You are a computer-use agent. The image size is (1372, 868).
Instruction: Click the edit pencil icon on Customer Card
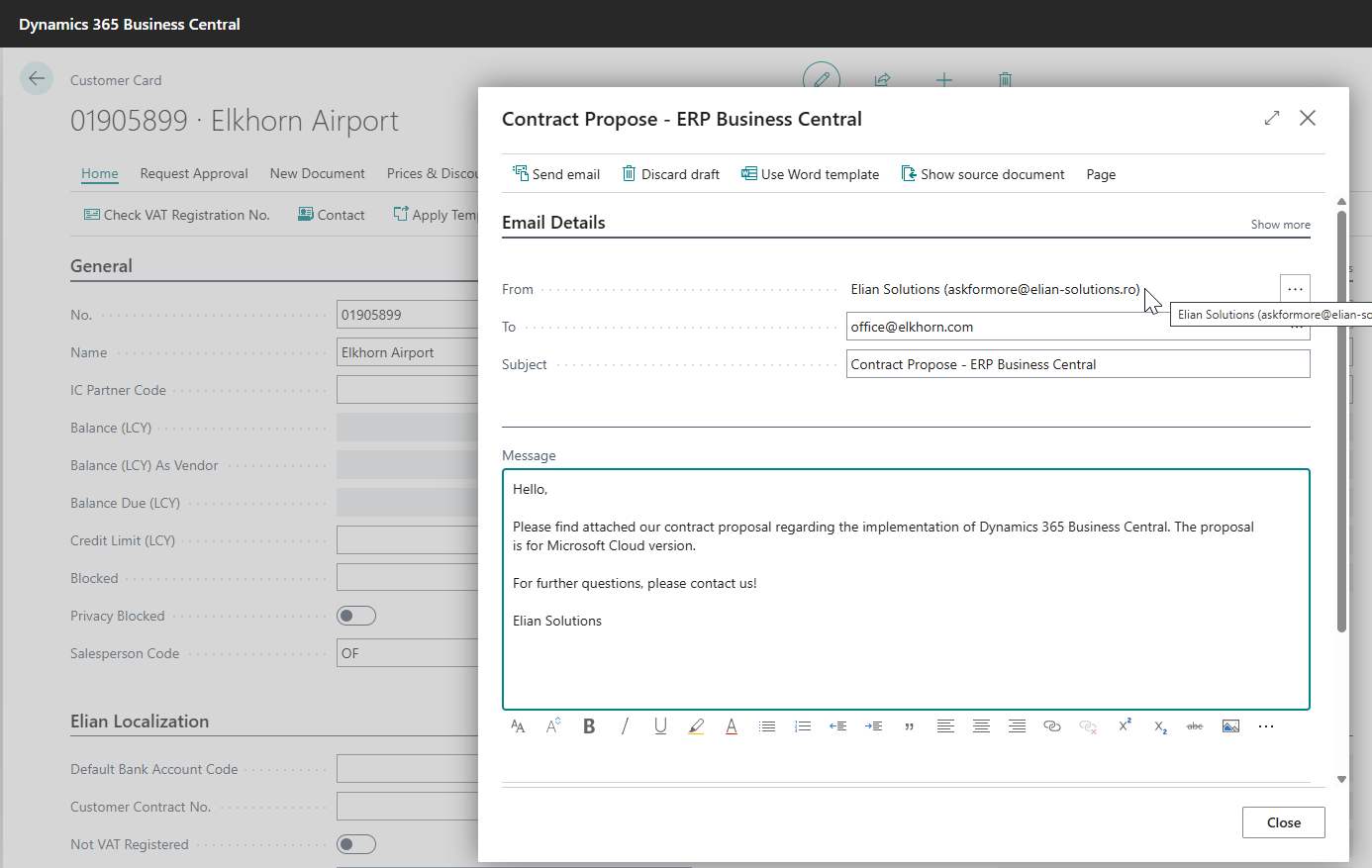(x=822, y=79)
